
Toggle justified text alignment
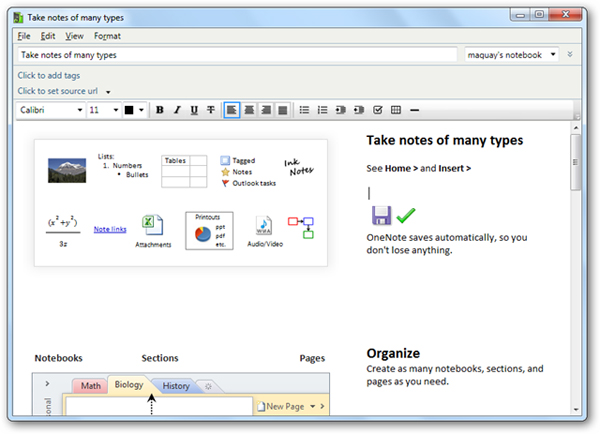point(283,110)
